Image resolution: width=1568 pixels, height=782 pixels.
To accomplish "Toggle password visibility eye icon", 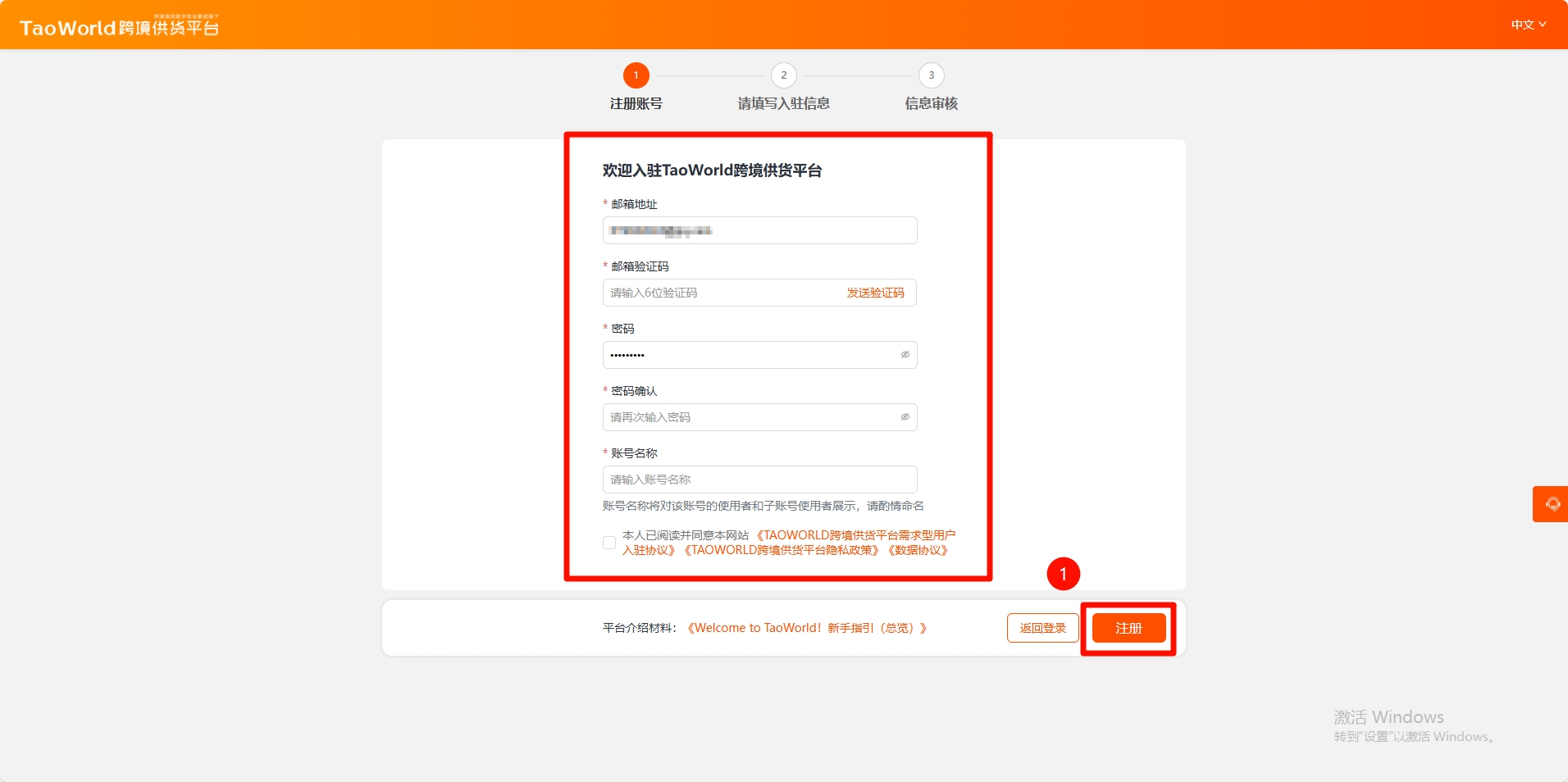I will [x=905, y=355].
